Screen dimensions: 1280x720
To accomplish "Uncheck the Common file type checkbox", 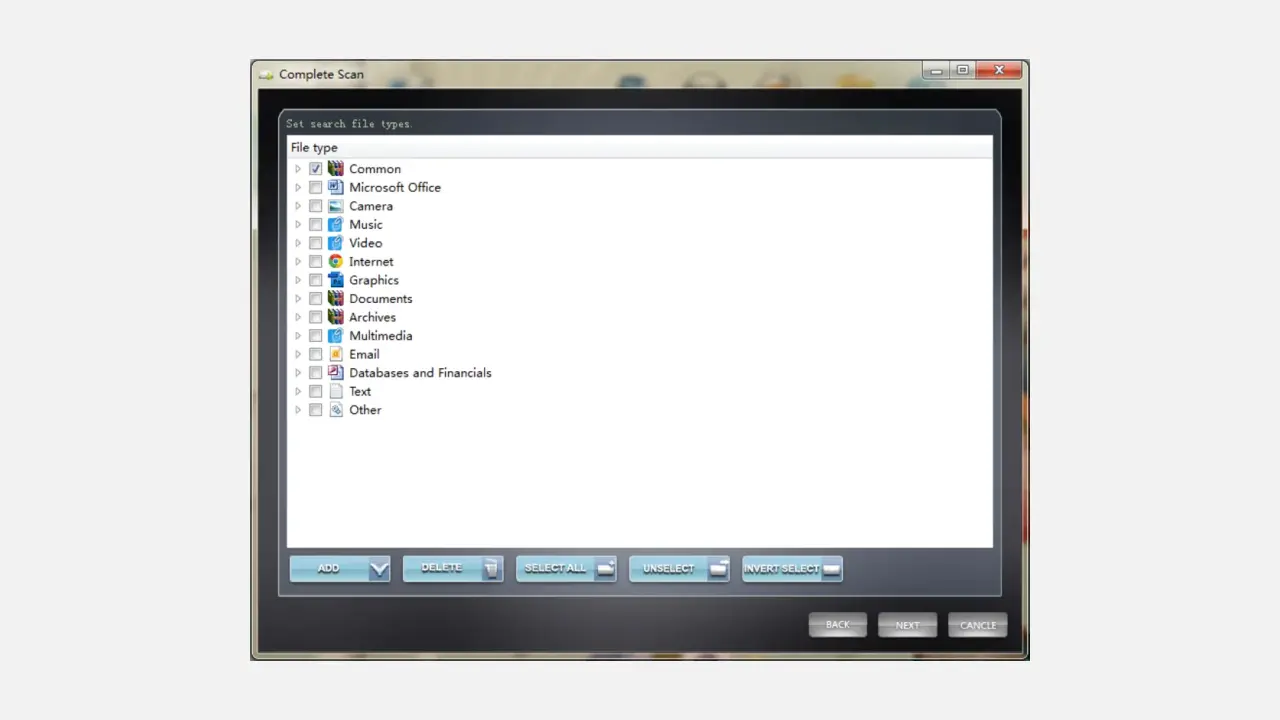I will (316, 169).
